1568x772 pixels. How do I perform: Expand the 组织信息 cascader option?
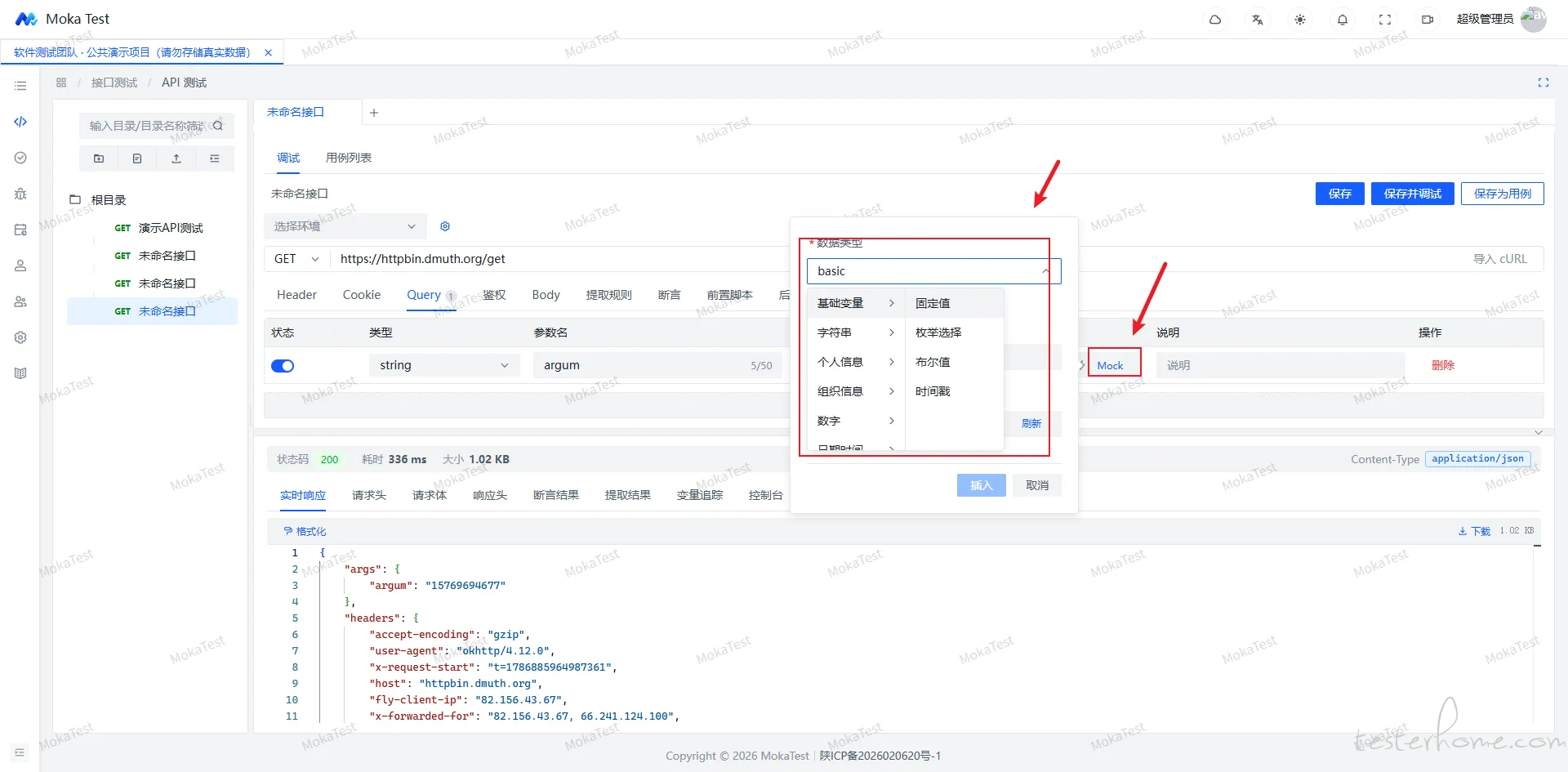pyautogui.click(x=856, y=391)
